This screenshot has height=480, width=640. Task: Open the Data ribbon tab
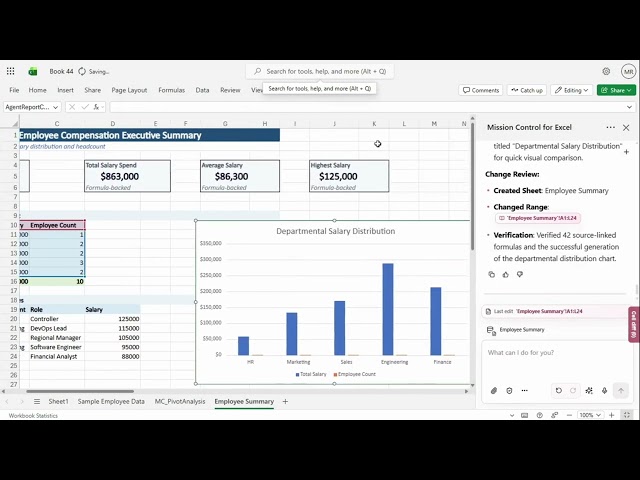pyautogui.click(x=202, y=90)
